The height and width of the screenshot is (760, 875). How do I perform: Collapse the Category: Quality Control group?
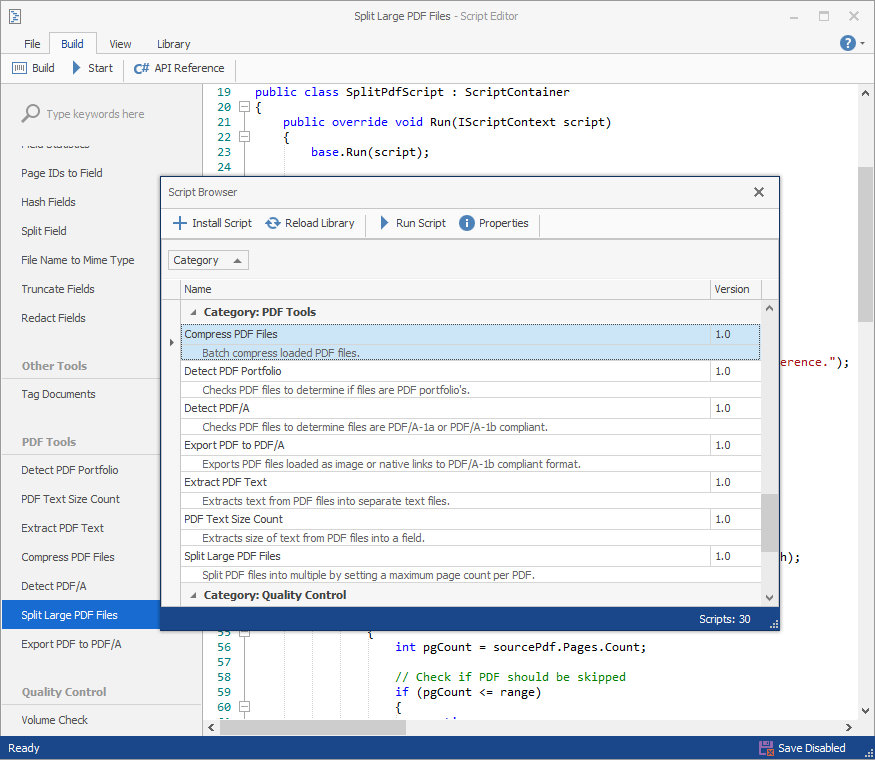point(193,595)
